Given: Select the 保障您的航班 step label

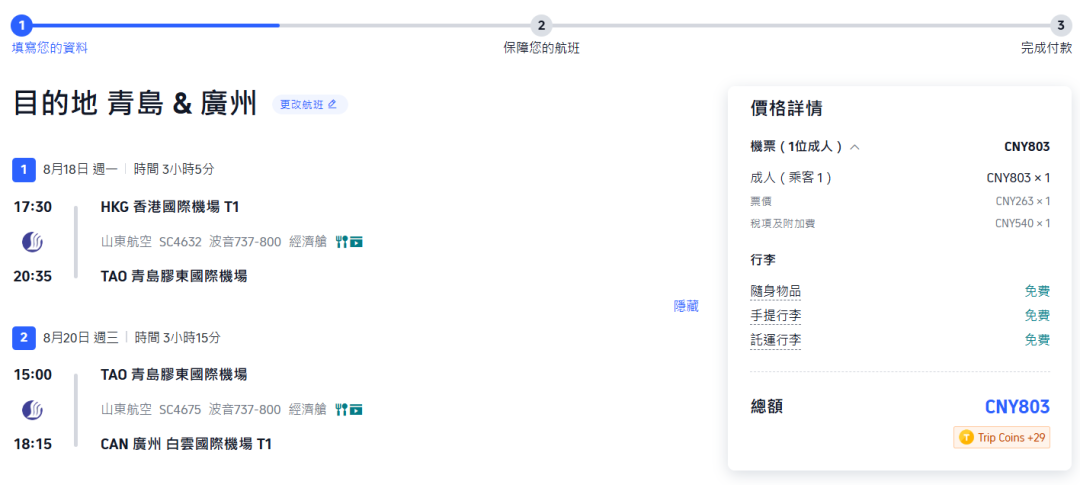Looking at the screenshot, I should [x=541, y=48].
